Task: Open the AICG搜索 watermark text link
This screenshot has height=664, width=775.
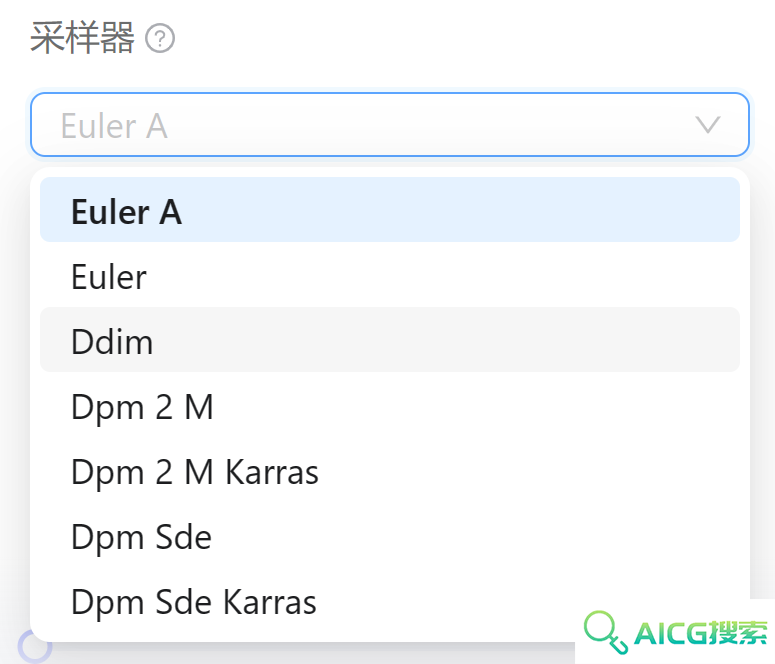Action: tap(700, 632)
